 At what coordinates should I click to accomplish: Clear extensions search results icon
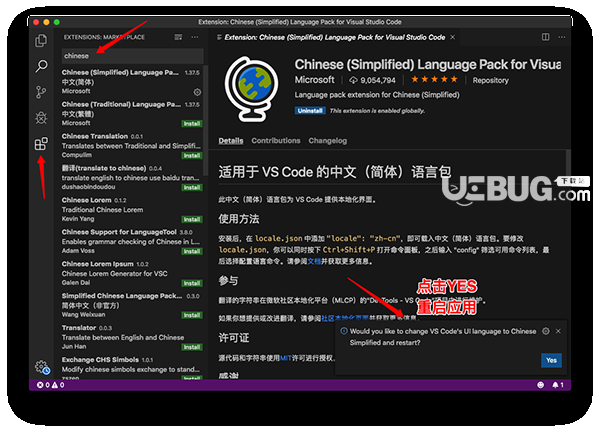click(x=178, y=37)
